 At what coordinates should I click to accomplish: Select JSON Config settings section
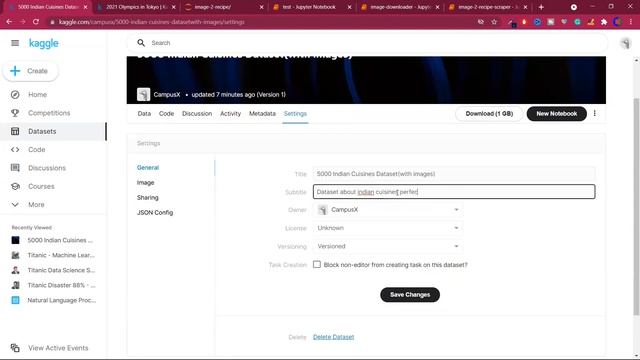155,213
